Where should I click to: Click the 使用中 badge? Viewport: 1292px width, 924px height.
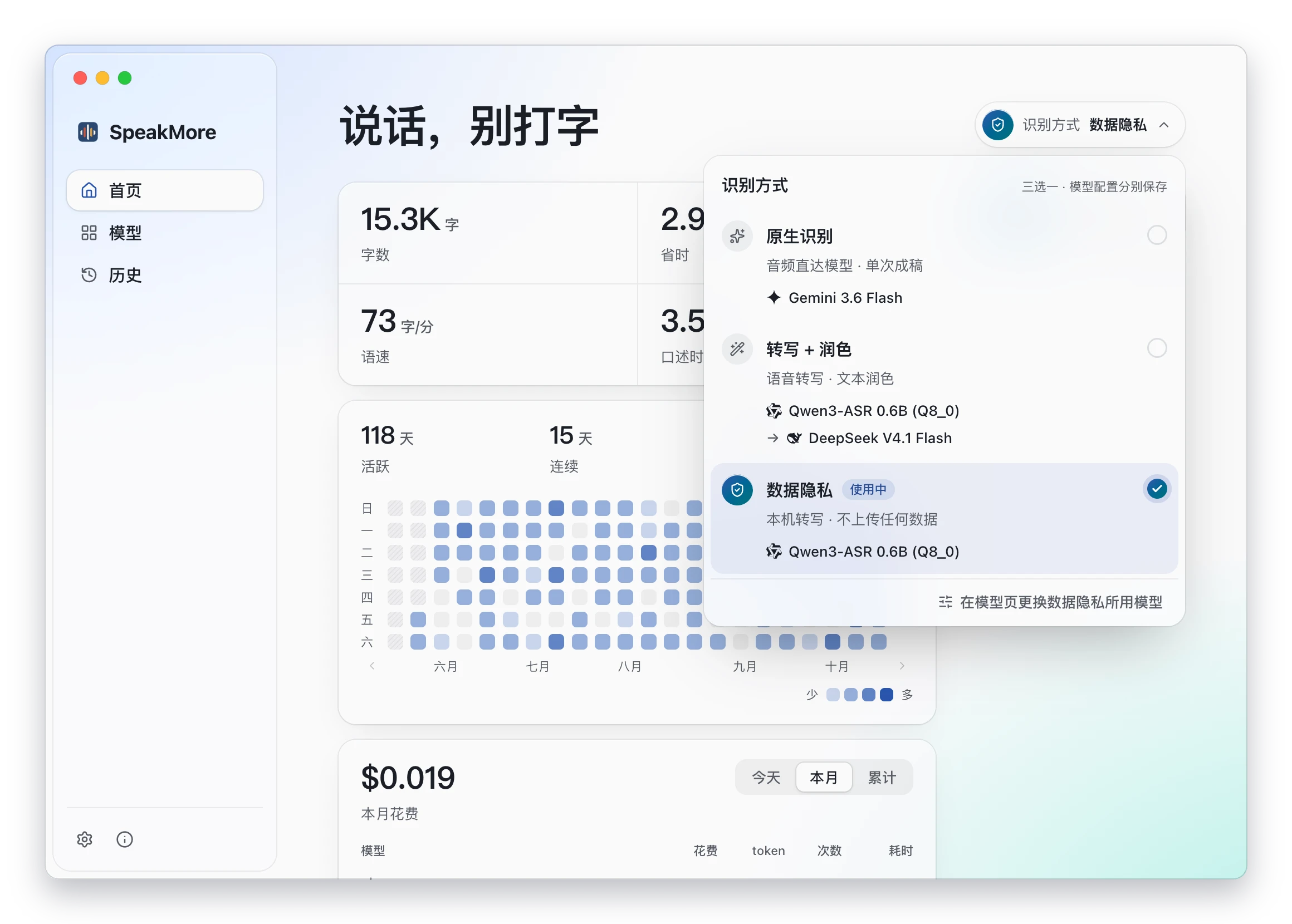pos(868,489)
